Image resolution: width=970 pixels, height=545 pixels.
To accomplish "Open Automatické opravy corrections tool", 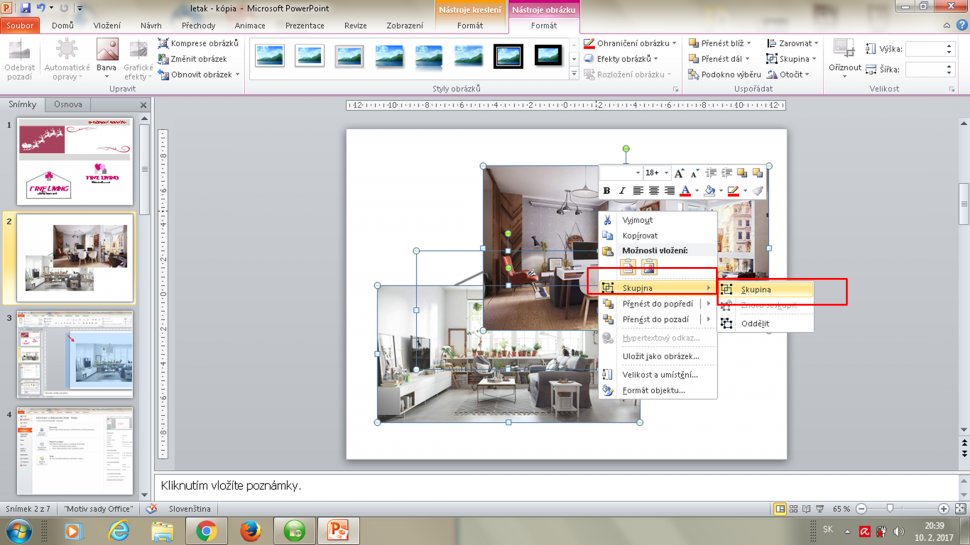I will (x=67, y=59).
